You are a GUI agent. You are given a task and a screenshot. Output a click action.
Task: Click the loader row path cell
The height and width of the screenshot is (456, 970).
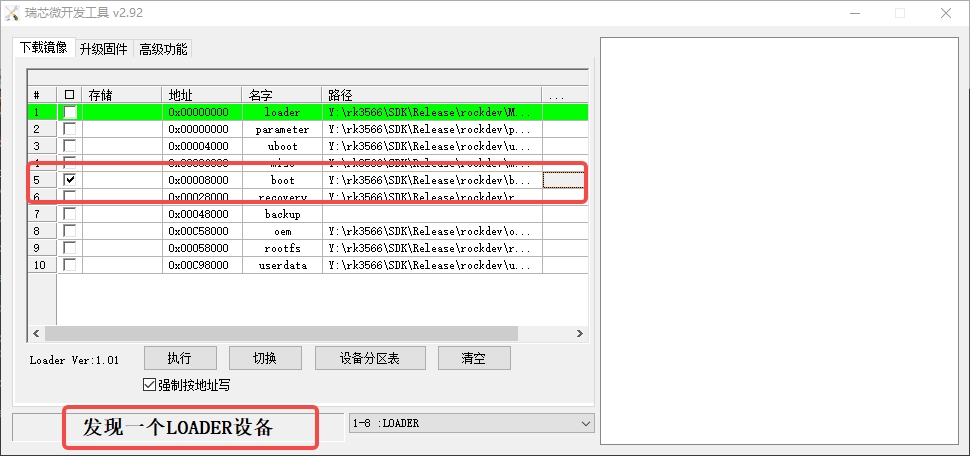pyautogui.click(x=432, y=113)
